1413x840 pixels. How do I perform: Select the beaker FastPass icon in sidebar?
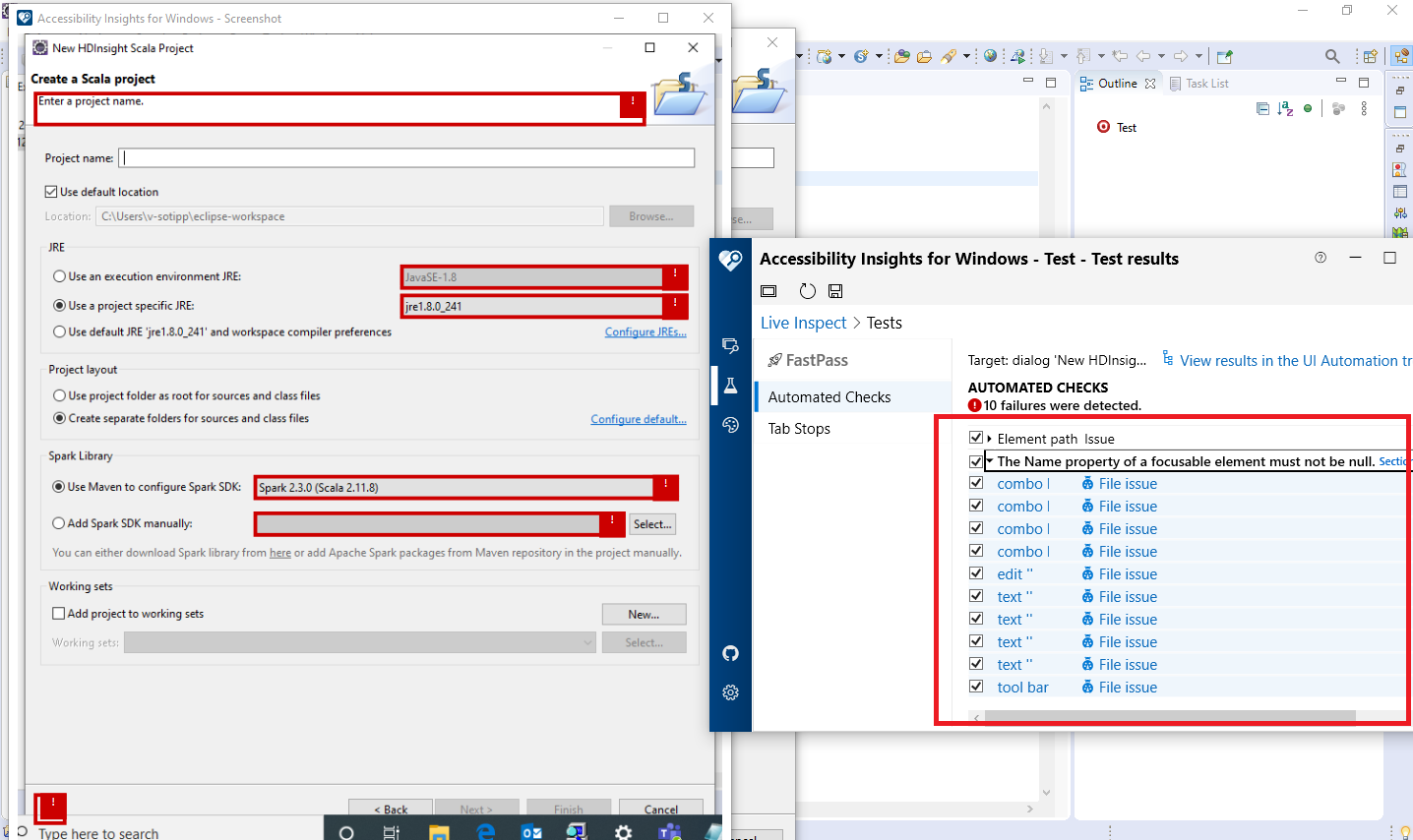coord(730,385)
